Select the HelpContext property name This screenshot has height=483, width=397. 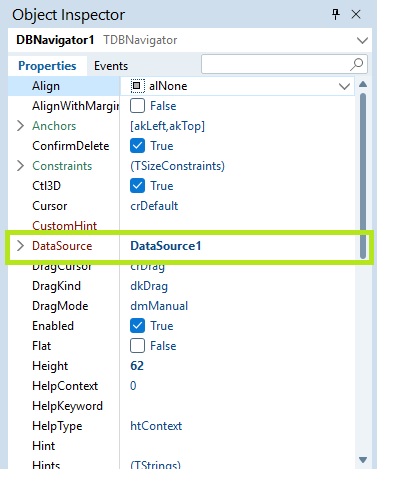(65, 386)
